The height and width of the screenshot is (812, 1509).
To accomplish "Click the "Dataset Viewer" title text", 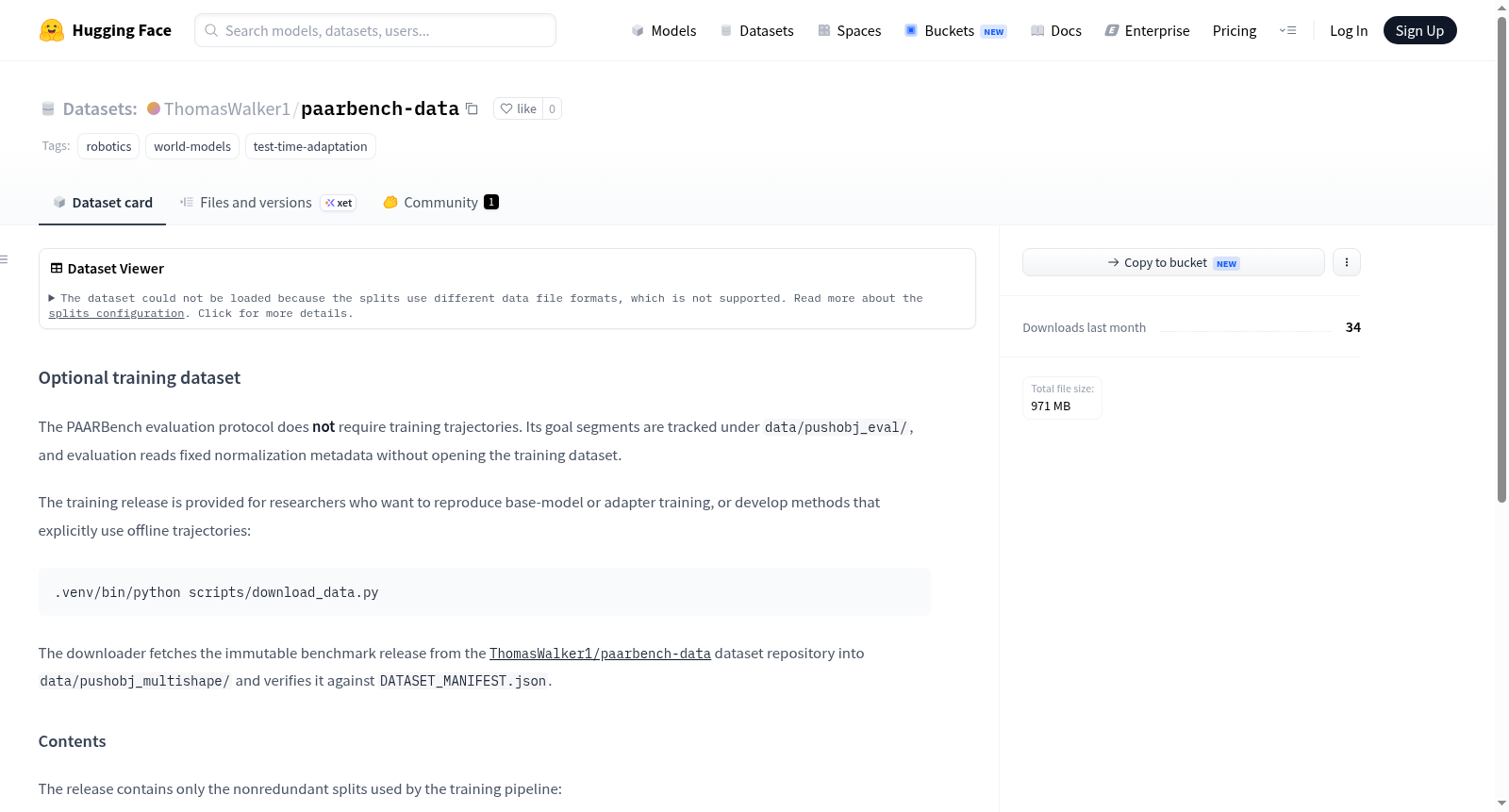I will pos(116,269).
